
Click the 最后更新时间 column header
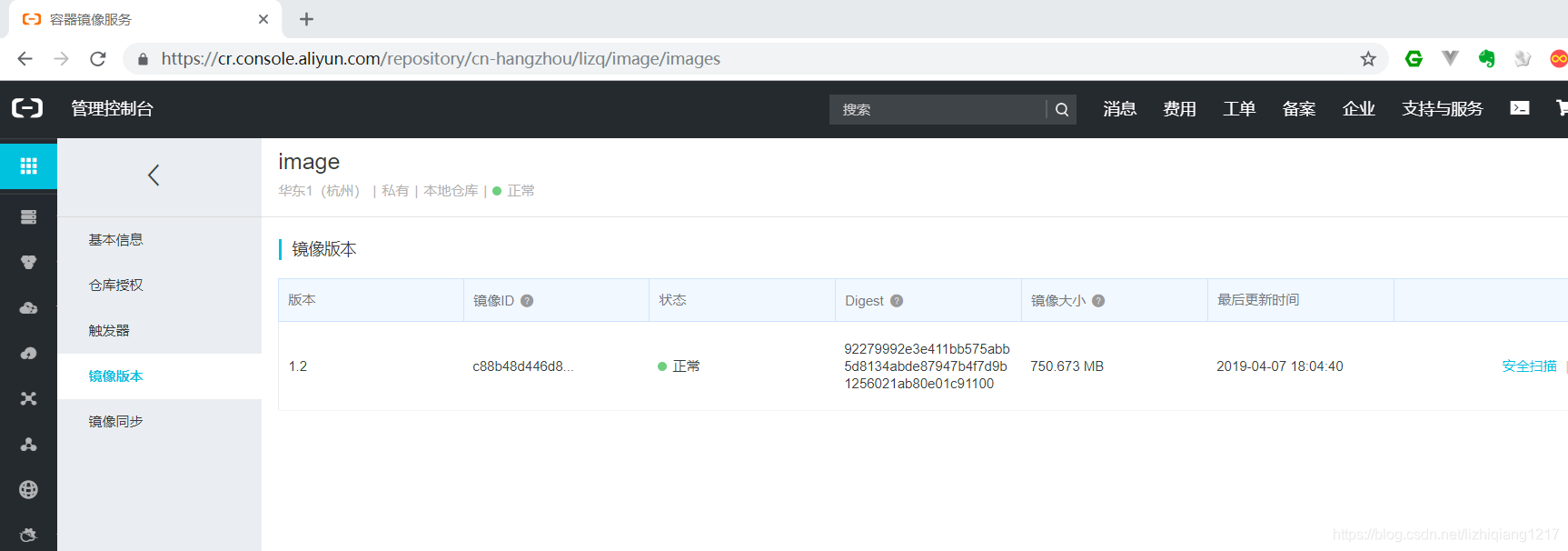click(x=1258, y=300)
